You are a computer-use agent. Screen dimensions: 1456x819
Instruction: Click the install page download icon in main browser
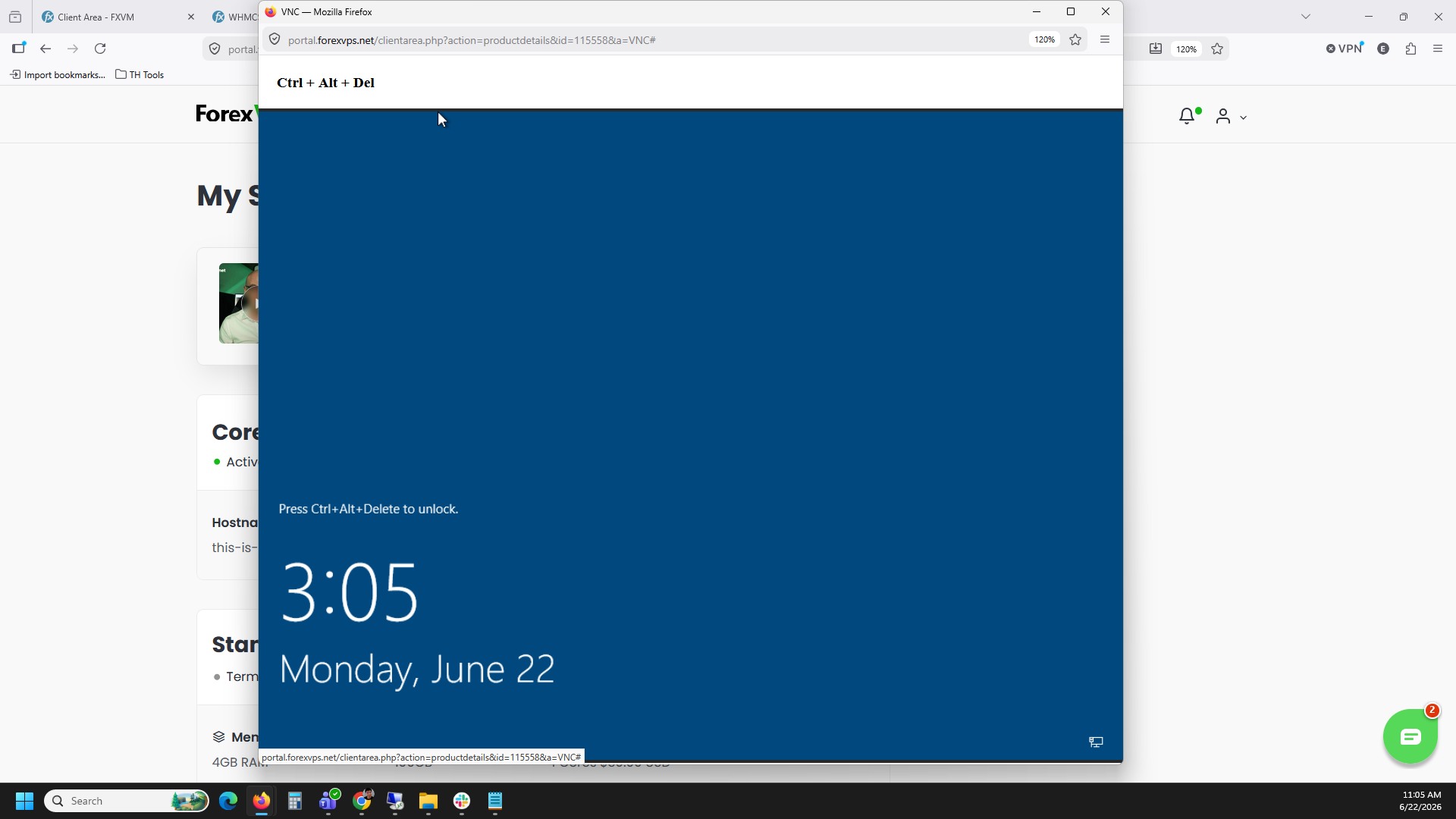(1155, 49)
